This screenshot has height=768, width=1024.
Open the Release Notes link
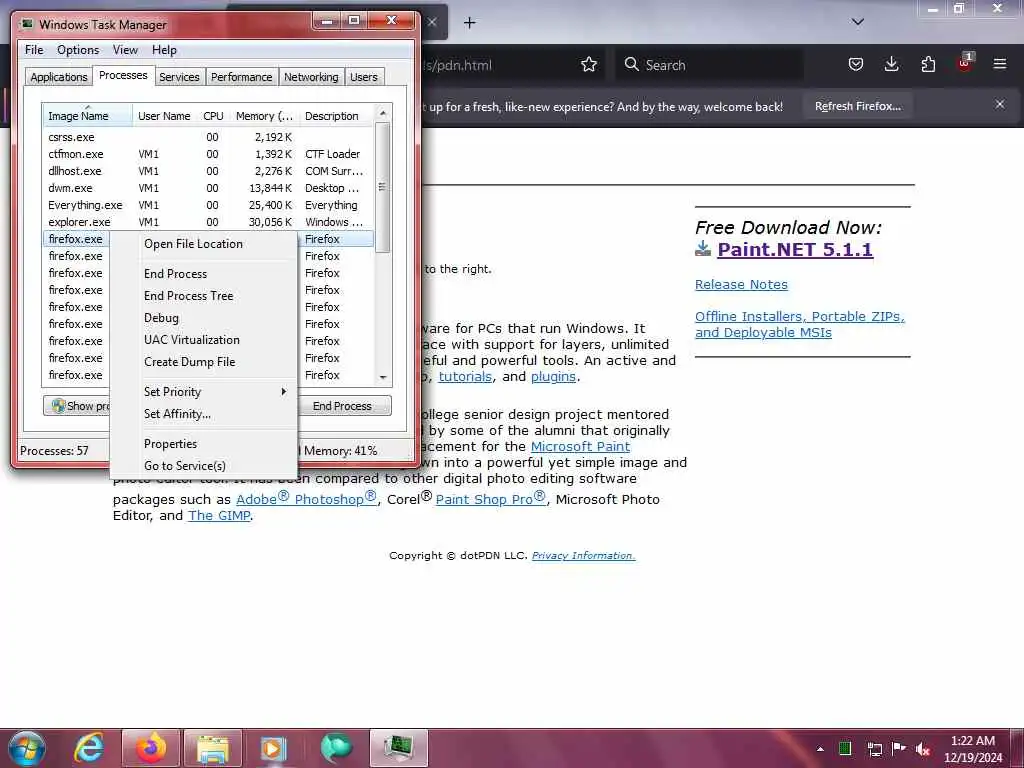[x=741, y=284]
